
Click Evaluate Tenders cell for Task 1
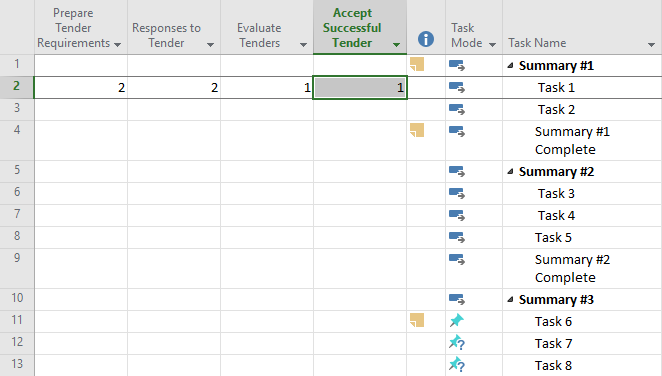(267, 87)
